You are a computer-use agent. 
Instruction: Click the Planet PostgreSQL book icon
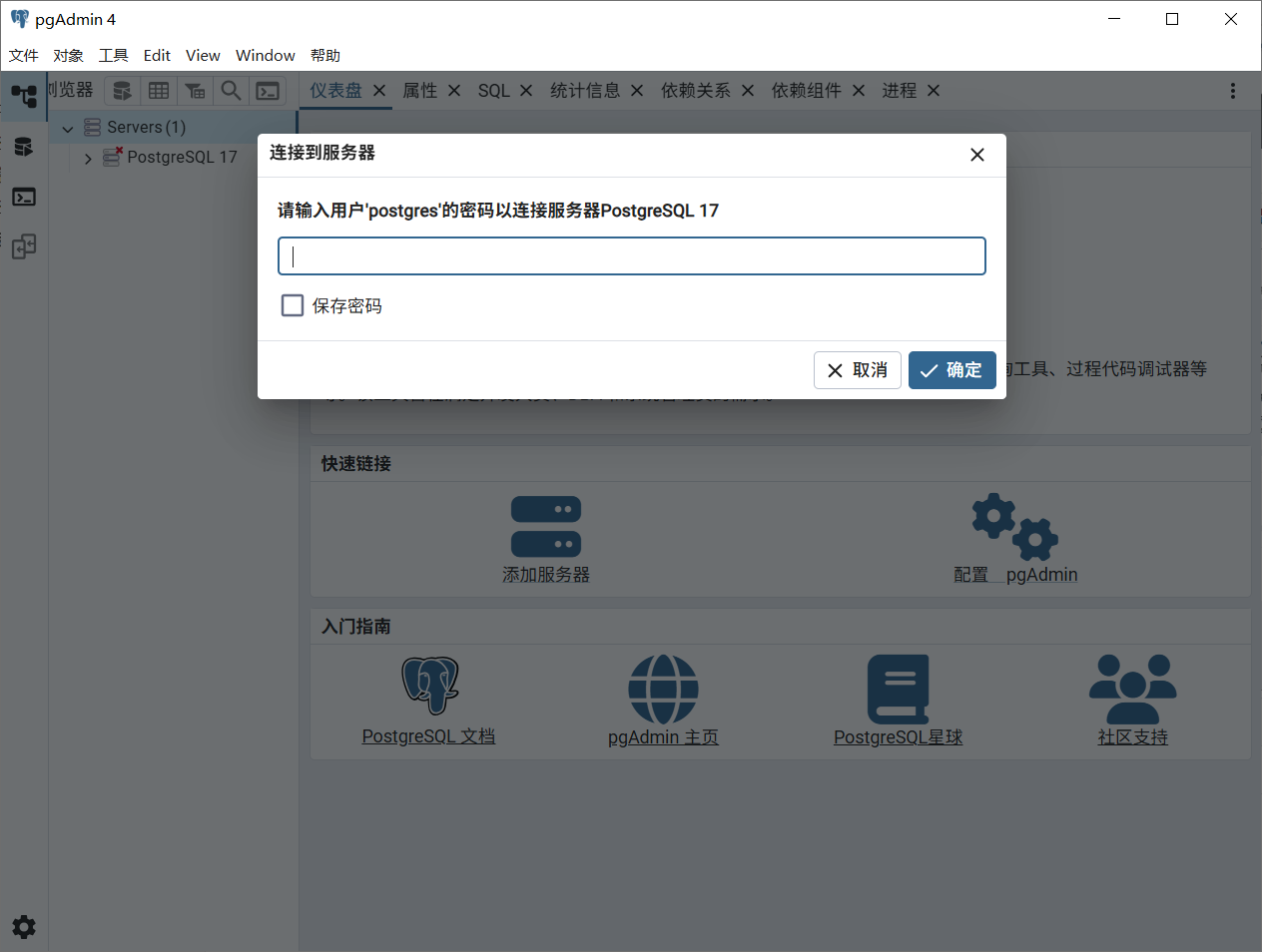(898, 689)
